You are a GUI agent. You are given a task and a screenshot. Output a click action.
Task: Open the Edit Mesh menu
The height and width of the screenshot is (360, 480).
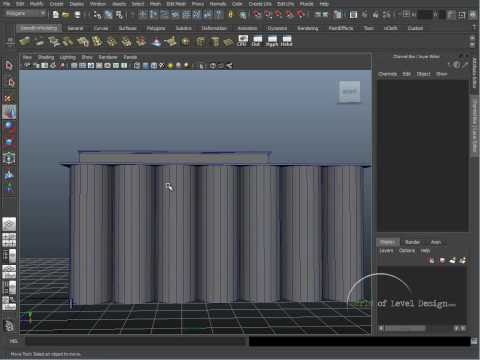point(176,4)
